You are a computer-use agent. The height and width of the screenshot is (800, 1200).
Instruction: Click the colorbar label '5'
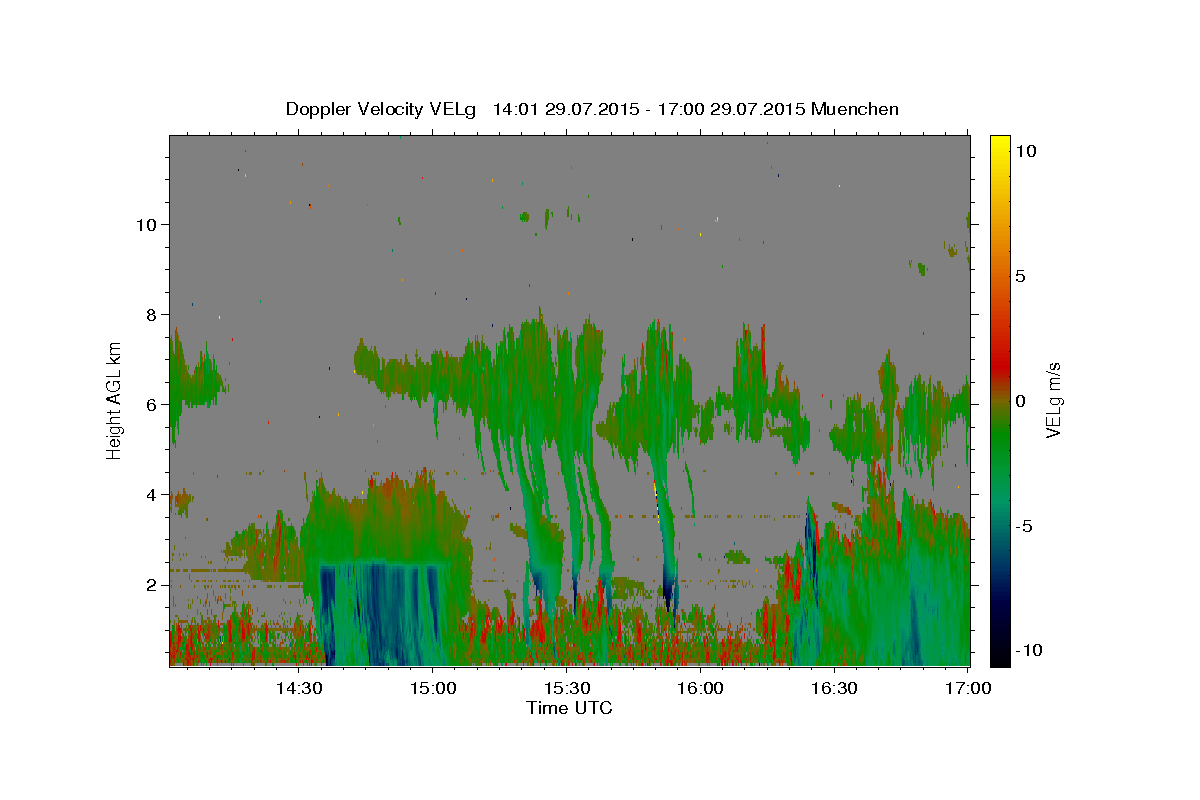(x=1020, y=276)
